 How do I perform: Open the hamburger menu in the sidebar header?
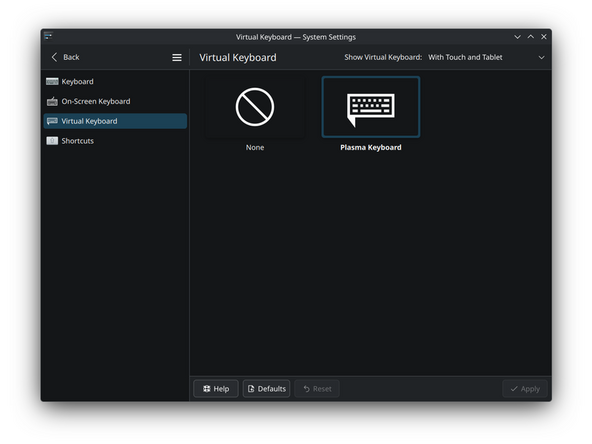tap(177, 57)
